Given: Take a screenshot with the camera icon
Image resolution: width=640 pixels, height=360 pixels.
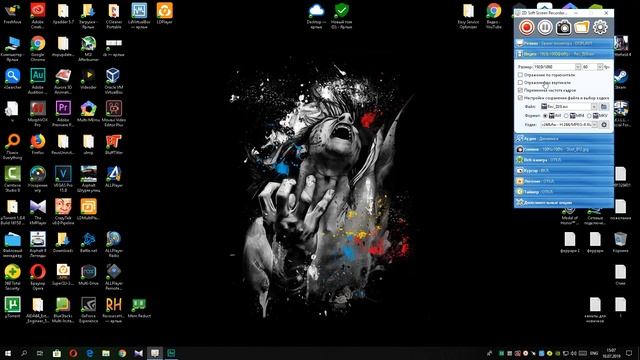Looking at the screenshot, I should (x=563, y=27).
